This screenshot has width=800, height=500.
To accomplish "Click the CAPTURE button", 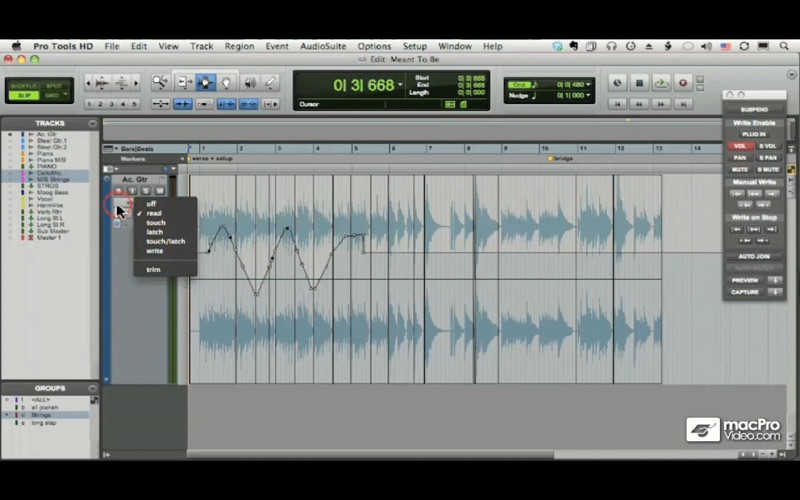I will pyautogui.click(x=745, y=292).
